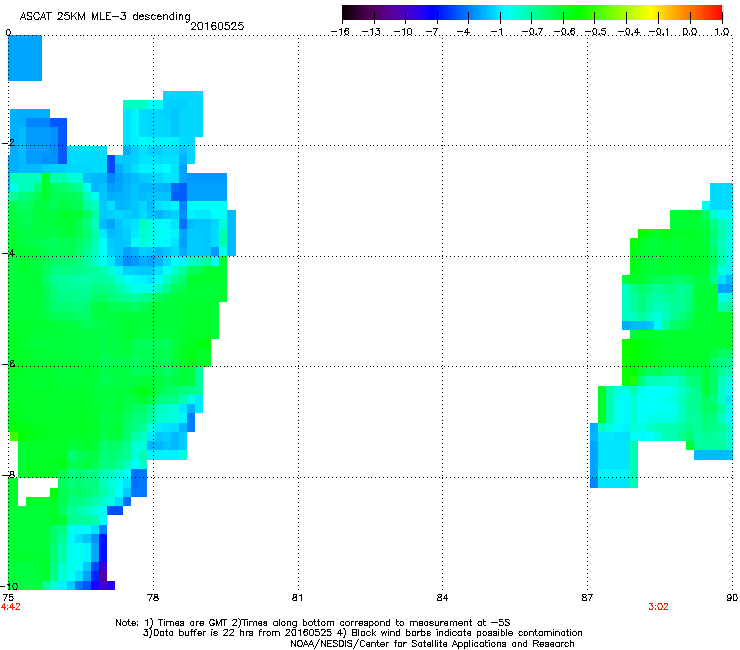
Task: Click the colorbar label "-0.6"
Action: [564, 32]
